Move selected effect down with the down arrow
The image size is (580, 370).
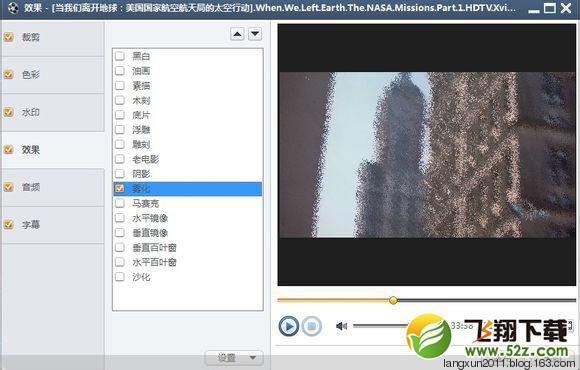pos(255,34)
